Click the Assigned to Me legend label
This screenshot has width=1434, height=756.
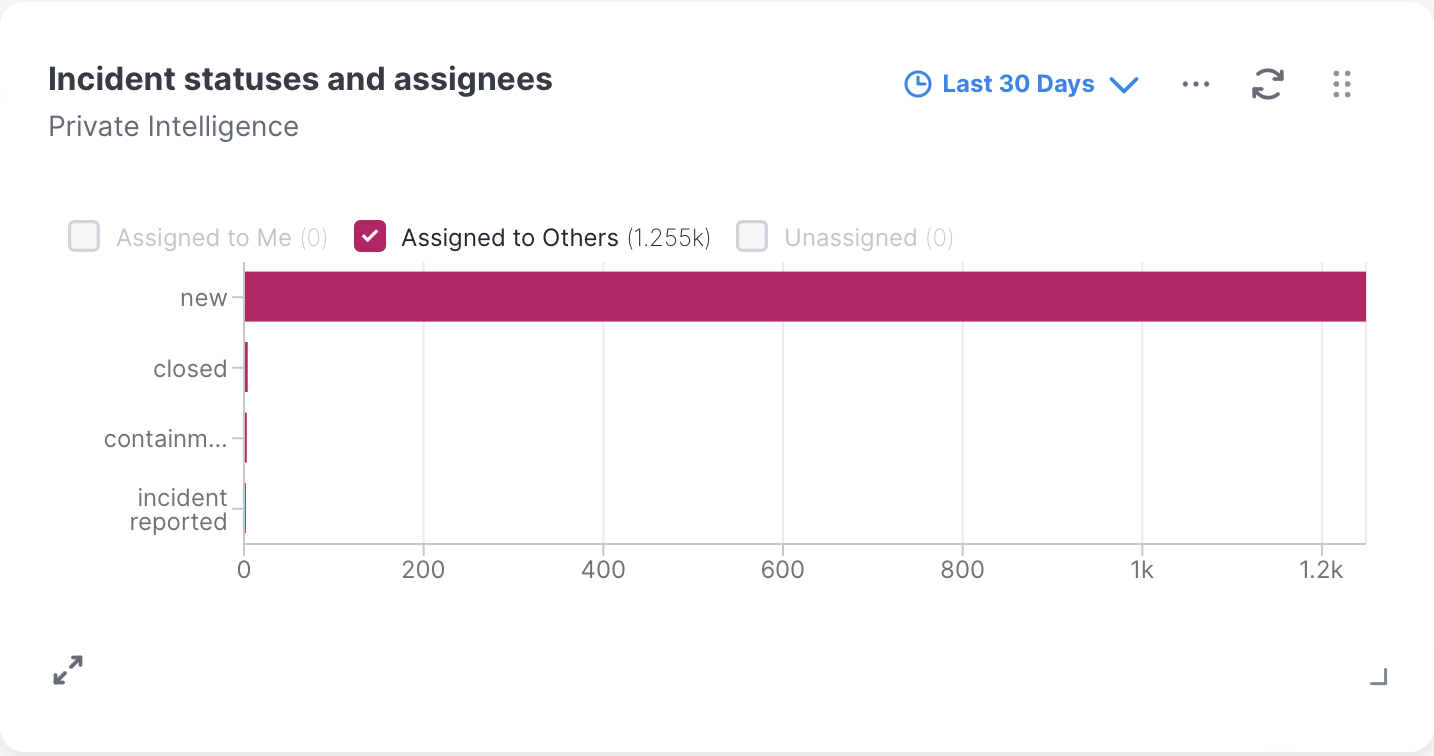tap(204, 238)
